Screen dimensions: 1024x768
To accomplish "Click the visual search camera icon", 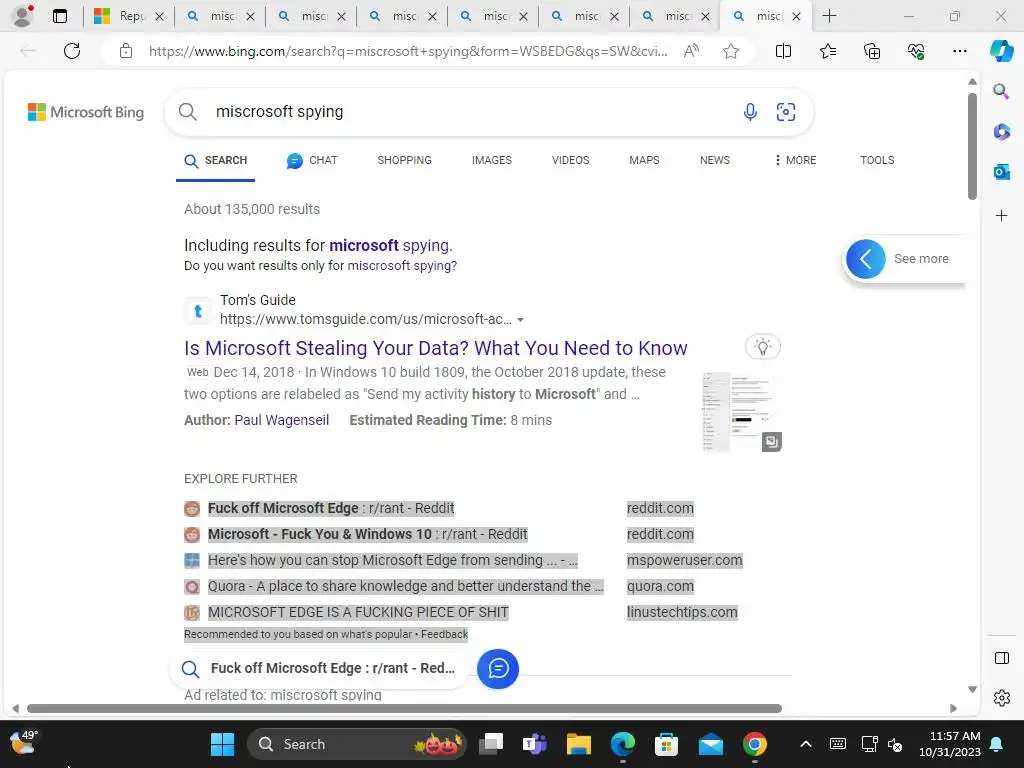I will point(786,112).
